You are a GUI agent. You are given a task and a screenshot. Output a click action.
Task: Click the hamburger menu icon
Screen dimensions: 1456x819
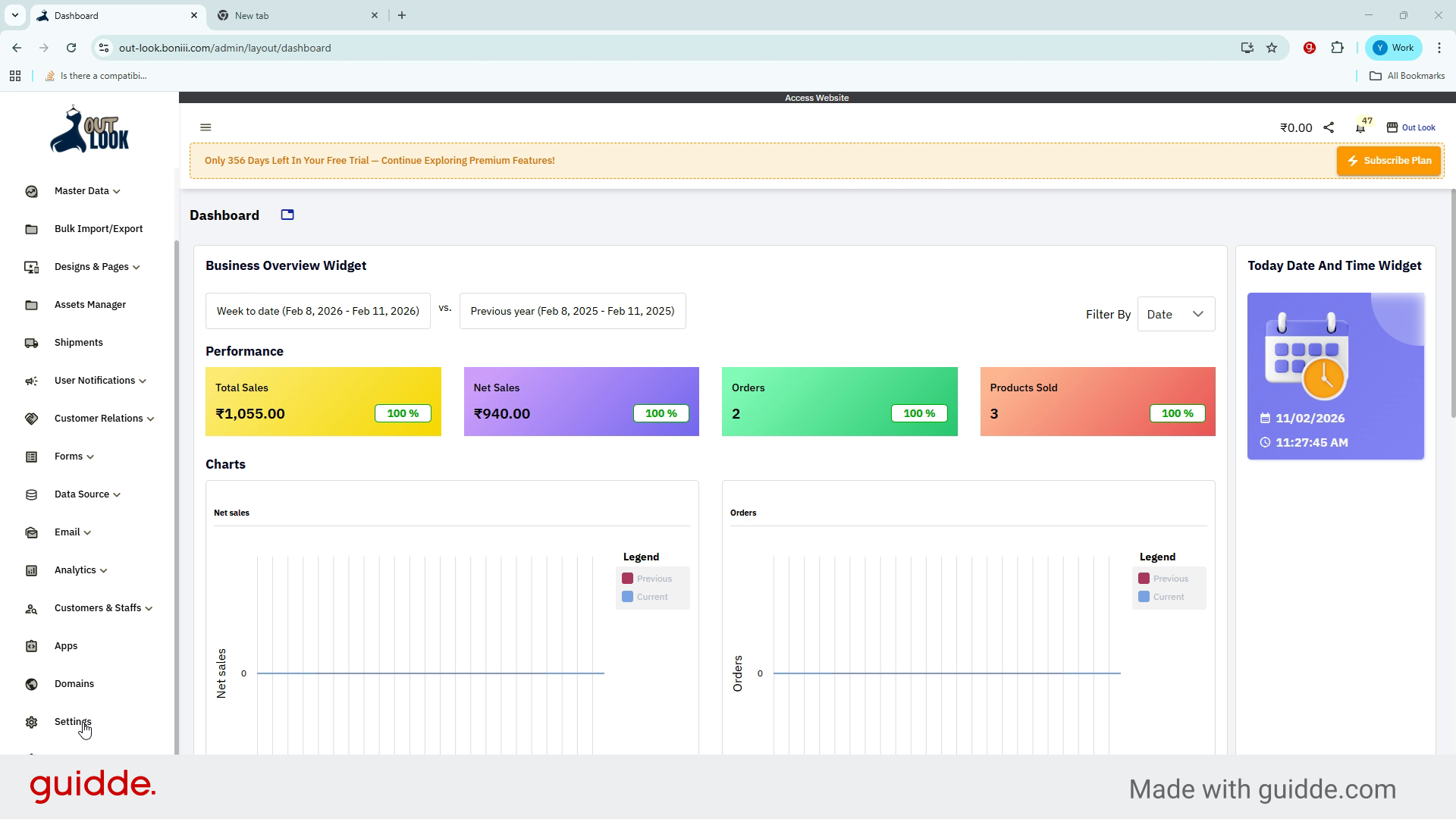tap(206, 127)
